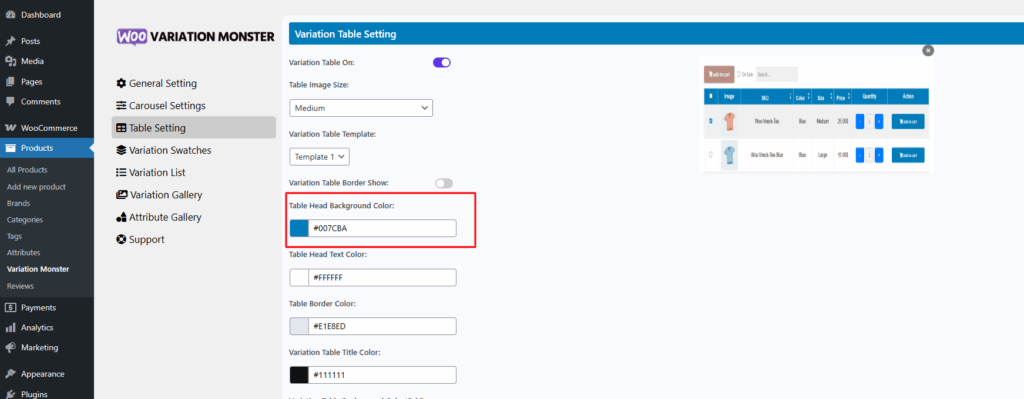Click the Variation Swatches layers icon
1024x399 pixels.
pyautogui.click(x=121, y=150)
